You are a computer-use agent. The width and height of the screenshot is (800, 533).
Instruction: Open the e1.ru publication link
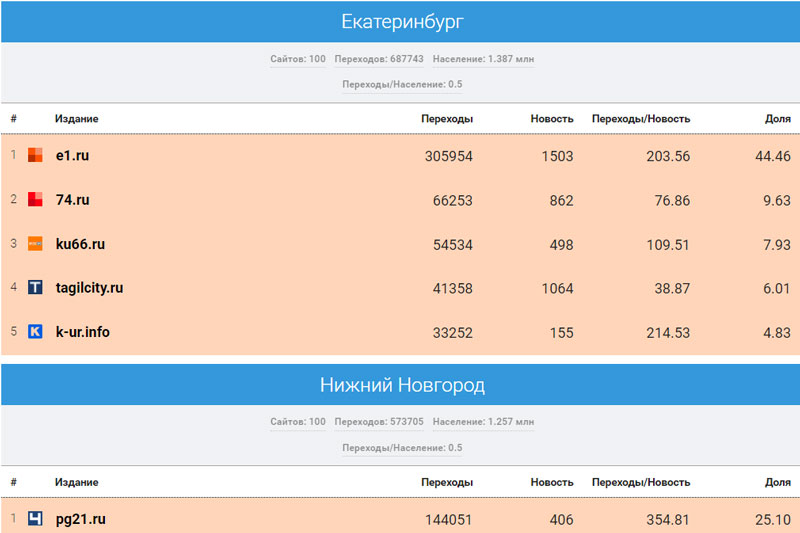click(x=73, y=156)
